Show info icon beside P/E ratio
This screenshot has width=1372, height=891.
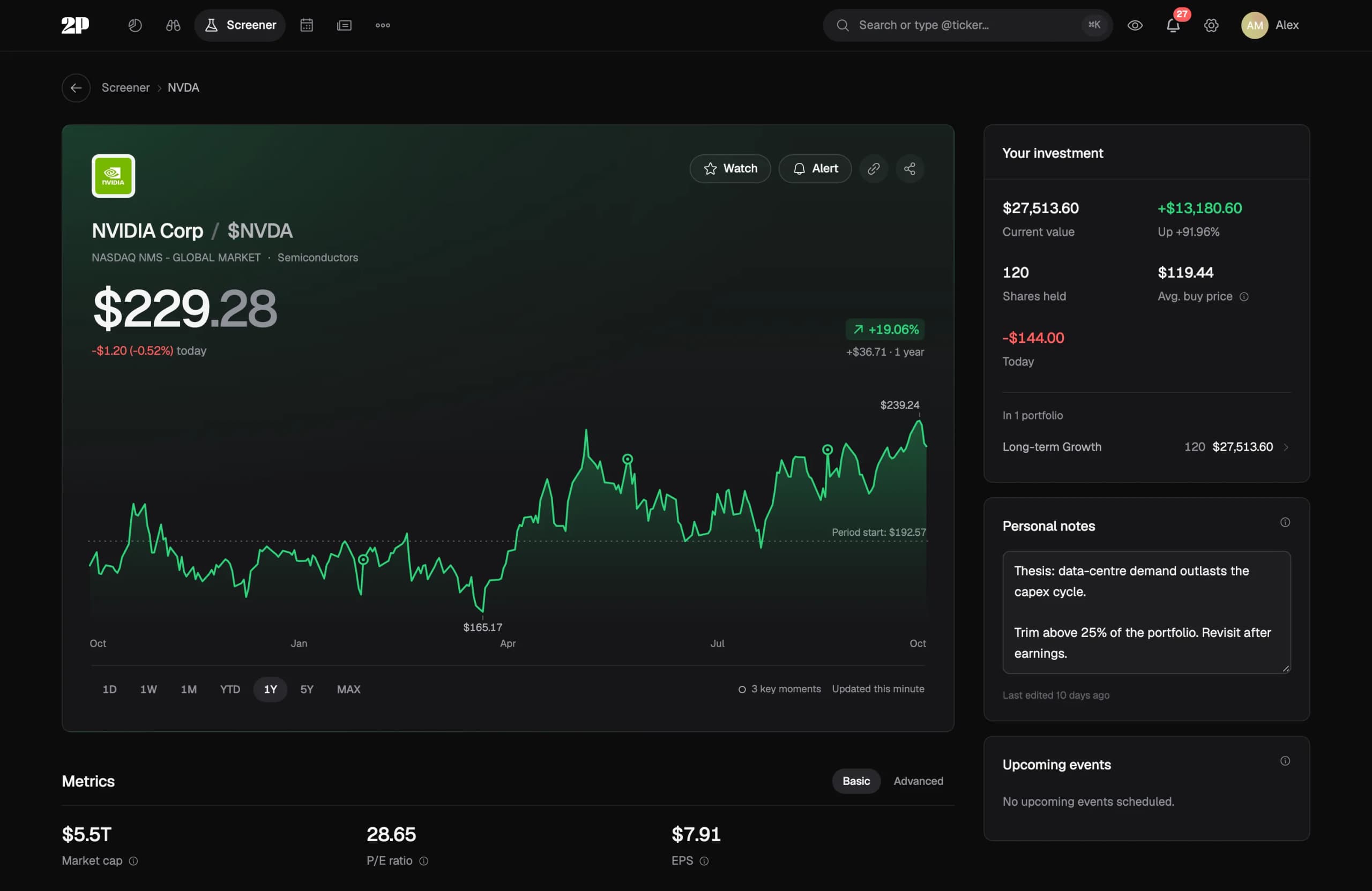pos(423,860)
